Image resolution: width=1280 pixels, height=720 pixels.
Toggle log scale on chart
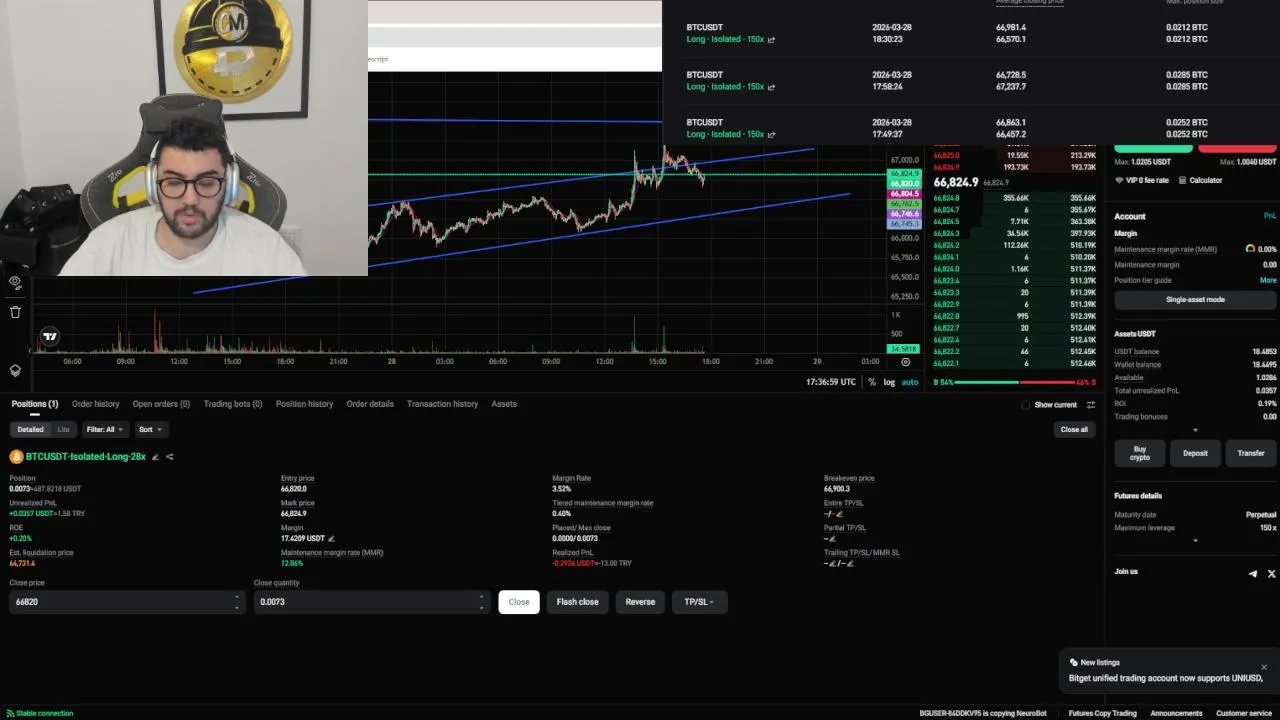[889, 382]
